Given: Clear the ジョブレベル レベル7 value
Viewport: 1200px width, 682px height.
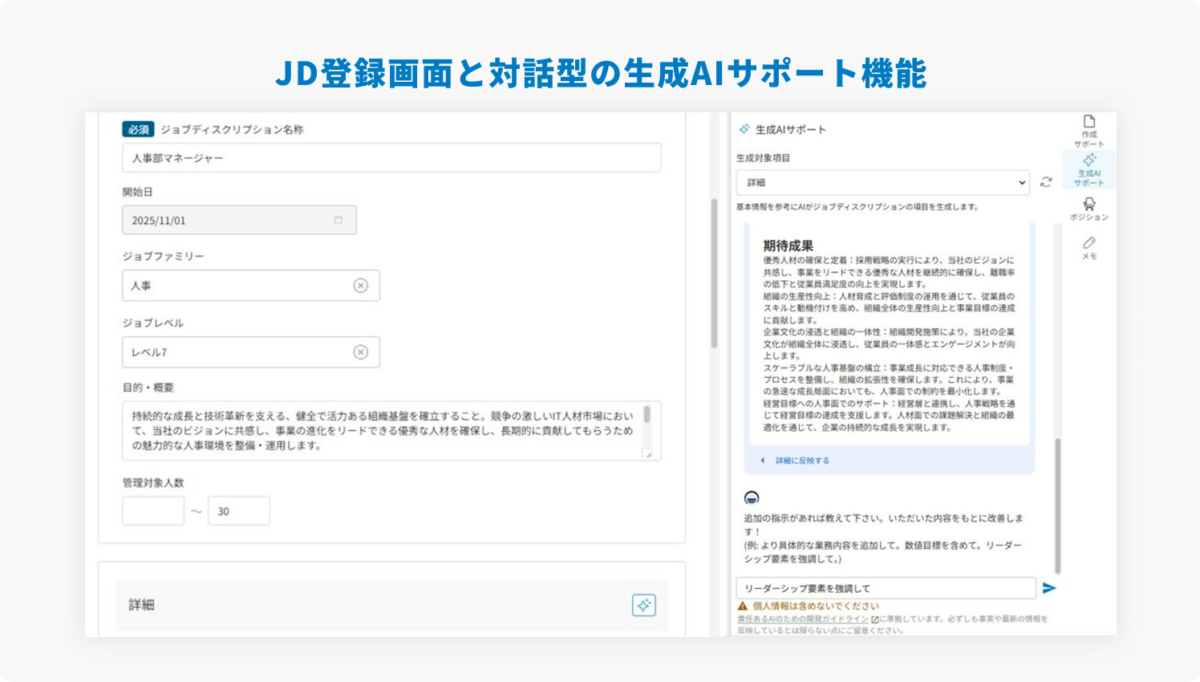Looking at the screenshot, I should coord(360,352).
